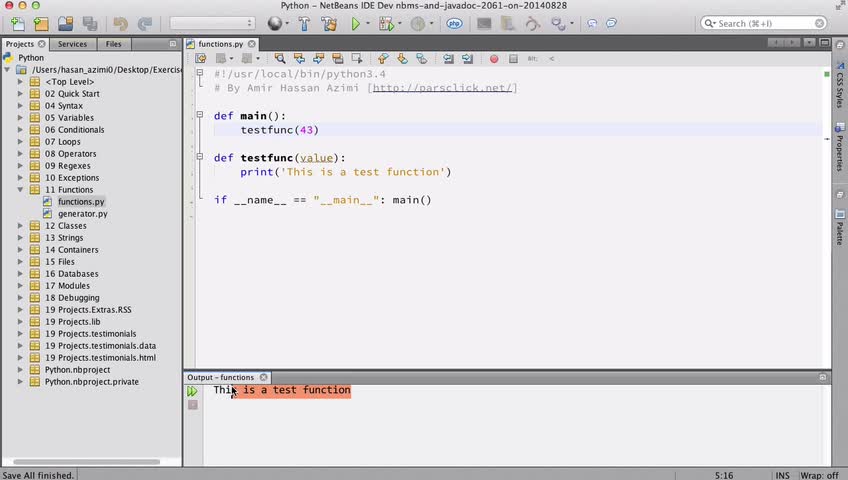Viewport: 848px width, 480px height.
Task: Click in the Search field at top right
Action: pos(764,23)
